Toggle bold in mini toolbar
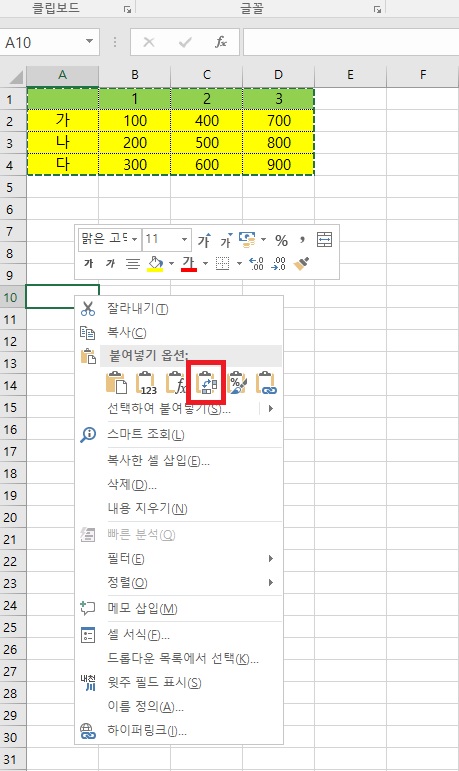Image resolution: width=459 pixels, height=771 pixels. coord(89,264)
